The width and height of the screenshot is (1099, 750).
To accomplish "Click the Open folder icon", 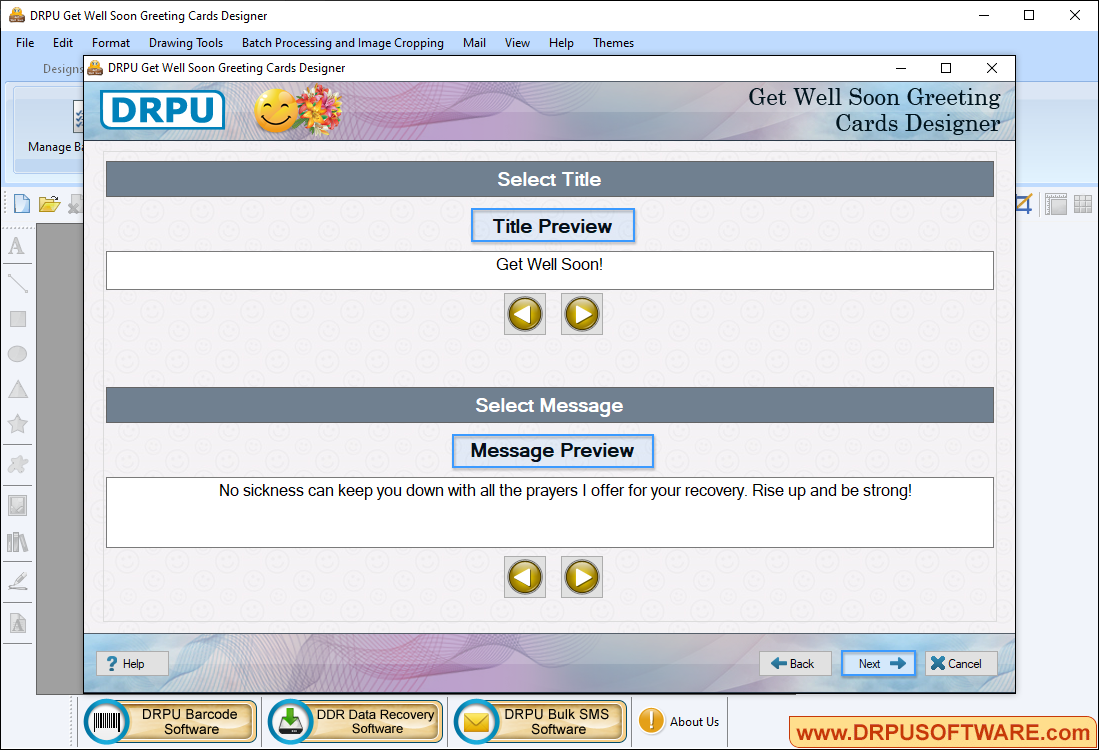I will (49, 204).
